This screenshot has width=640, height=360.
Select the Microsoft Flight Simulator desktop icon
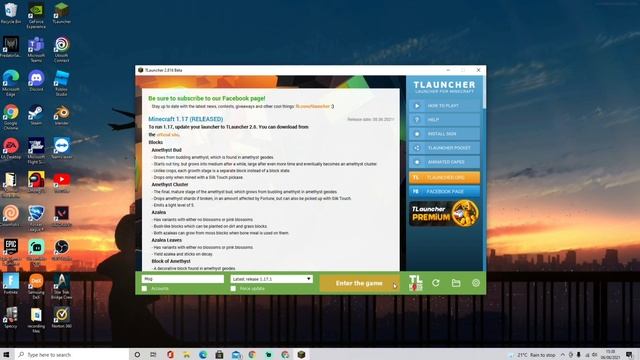36,151
